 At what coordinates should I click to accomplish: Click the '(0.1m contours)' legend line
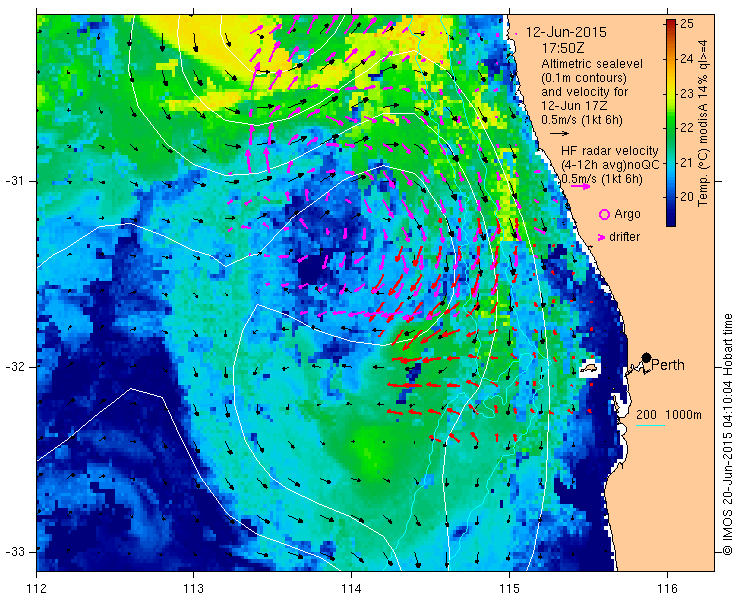[x=584, y=77]
